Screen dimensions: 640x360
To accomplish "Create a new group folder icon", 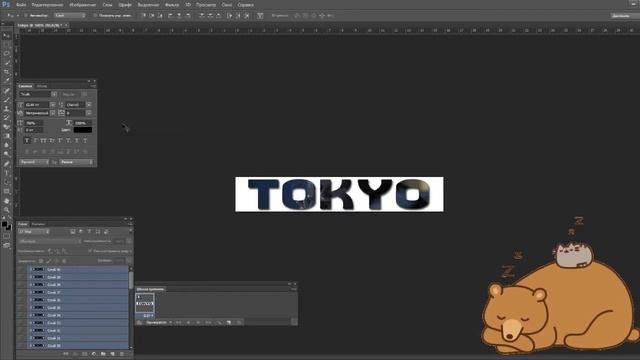I will tap(103, 354).
